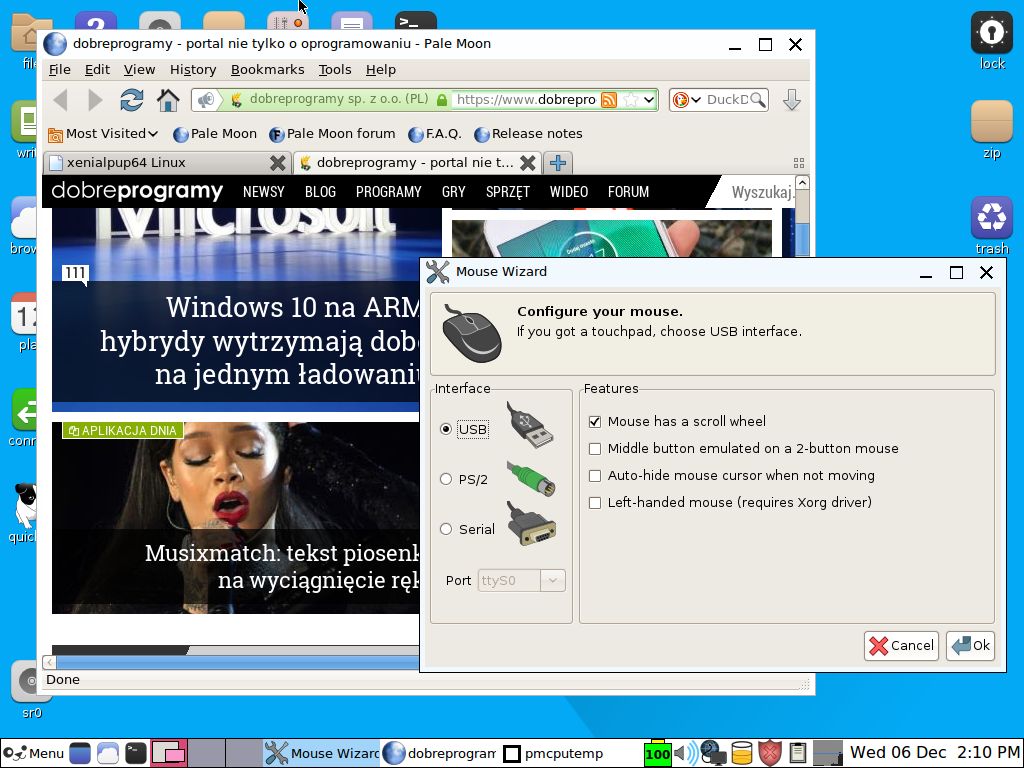Switch to the xenialpup64 Linux tab
This screenshot has width=1024, height=768.
(157, 163)
